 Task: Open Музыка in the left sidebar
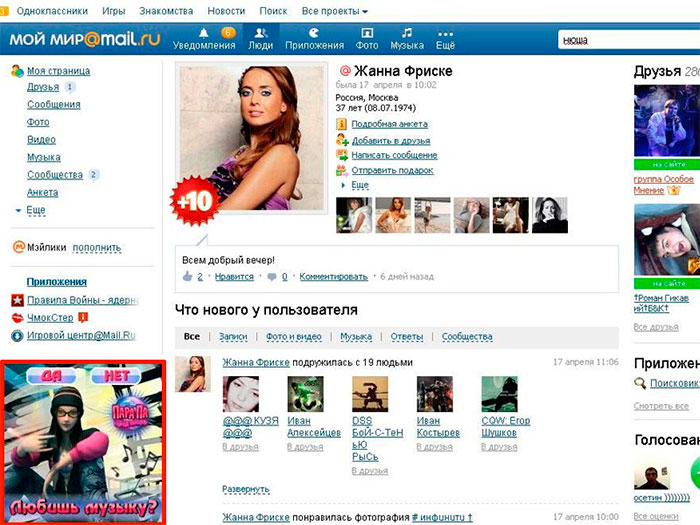pos(44,157)
